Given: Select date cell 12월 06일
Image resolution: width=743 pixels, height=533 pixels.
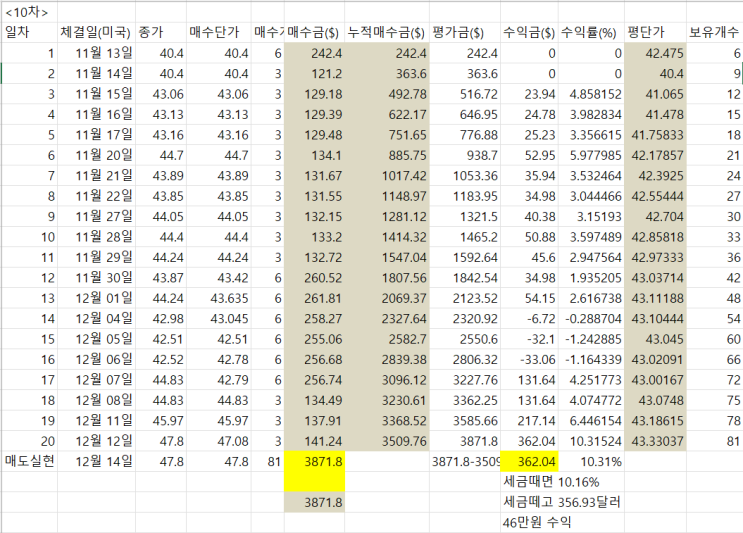Looking at the screenshot, I should point(96,360).
